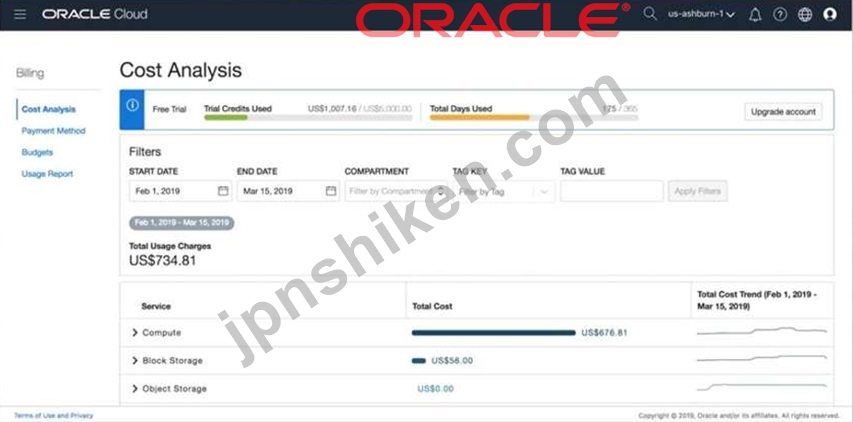Open the Budgets section

pyautogui.click(x=38, y=152)
